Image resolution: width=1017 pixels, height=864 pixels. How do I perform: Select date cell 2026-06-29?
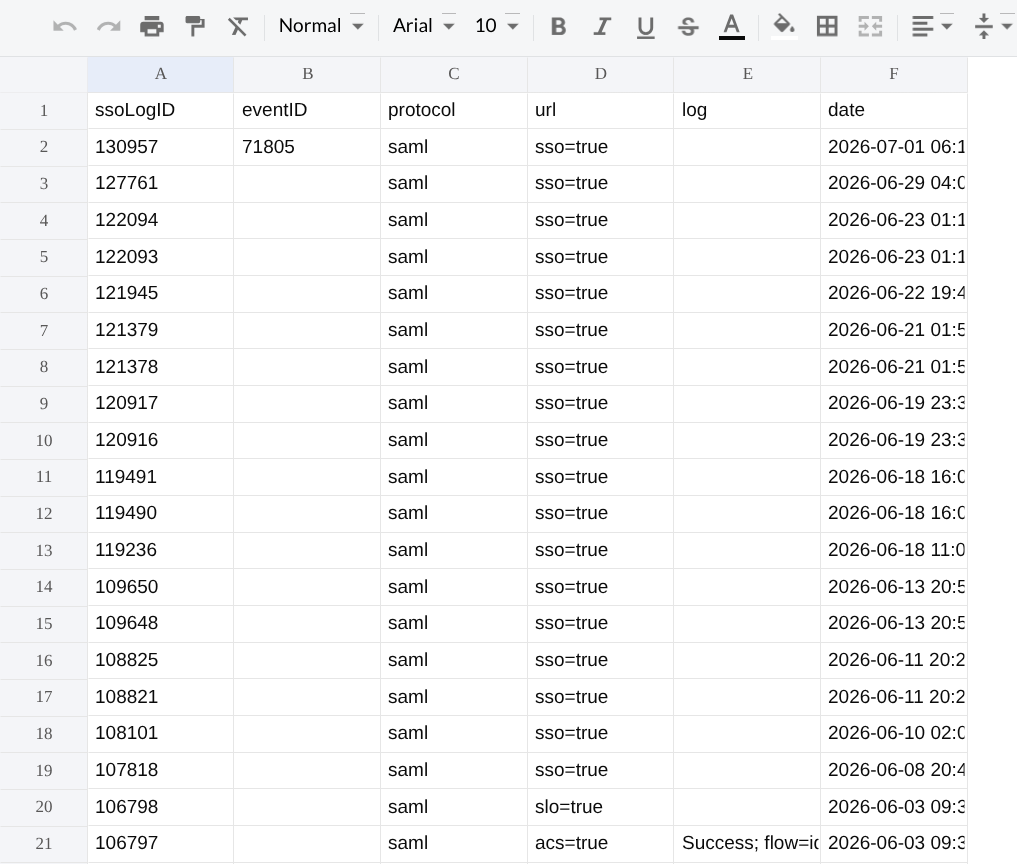point(894,184)
